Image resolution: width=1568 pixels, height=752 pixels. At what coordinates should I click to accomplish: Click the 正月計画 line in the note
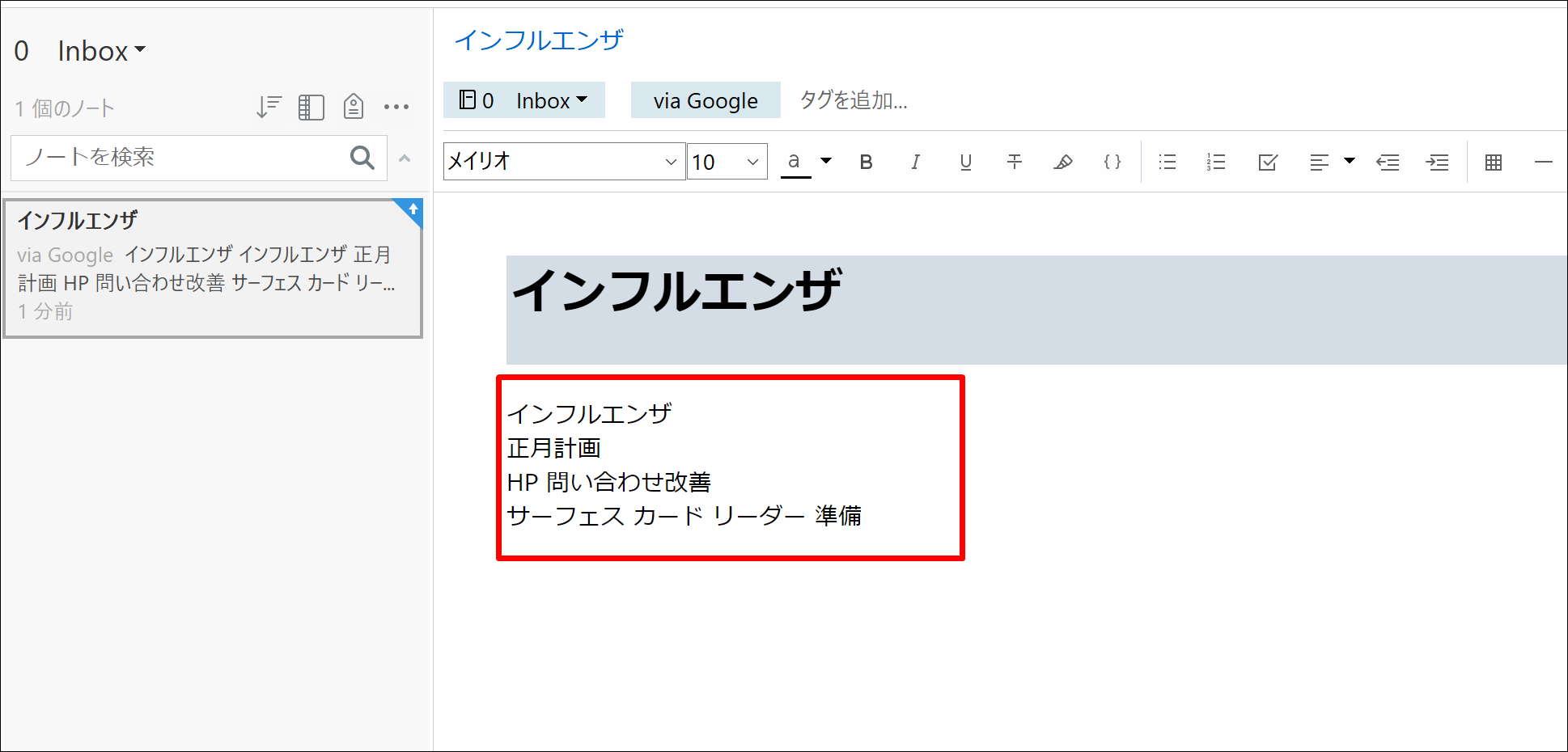554,448
